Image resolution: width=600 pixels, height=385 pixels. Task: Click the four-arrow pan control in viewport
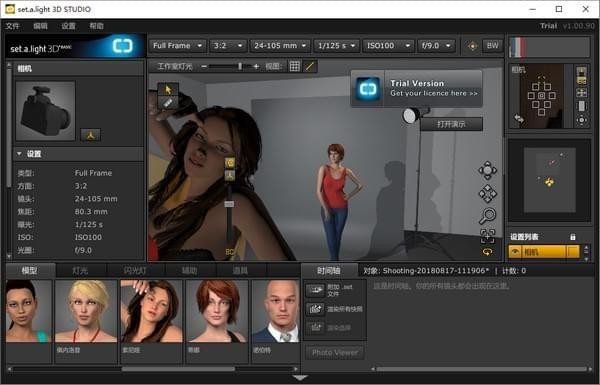[488, 193]
